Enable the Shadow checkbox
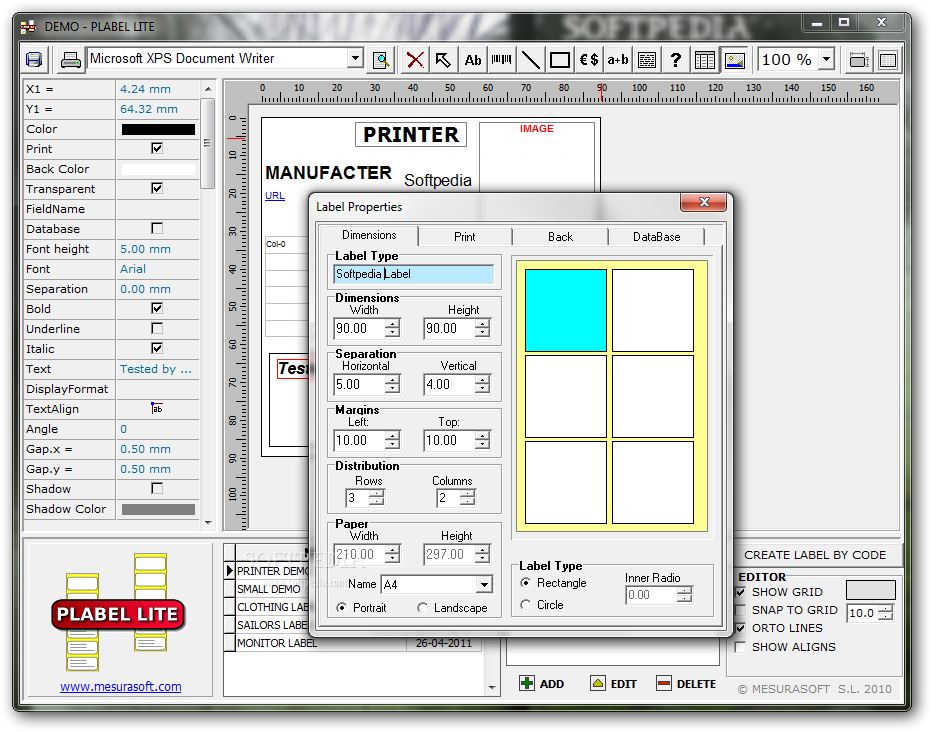The height and width of the screenshot is (732, 932). pos(157,488)
